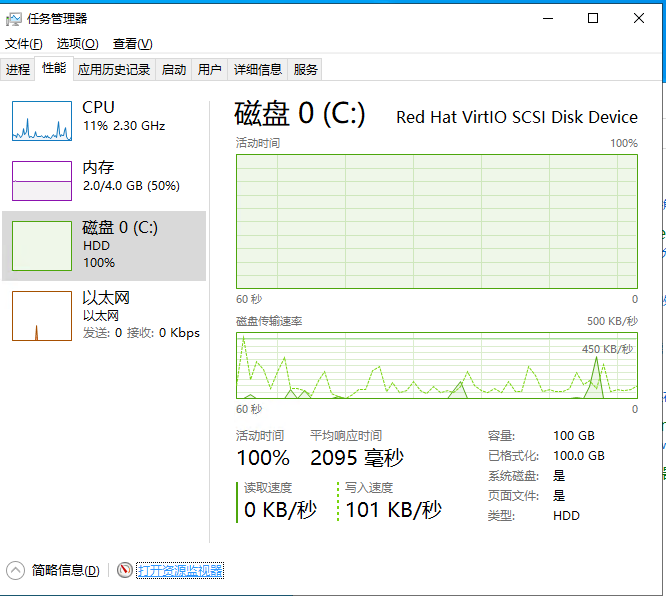Collapse view with 简略信息 chevron icon
The image size is (666, 596).
pos(15,570)
